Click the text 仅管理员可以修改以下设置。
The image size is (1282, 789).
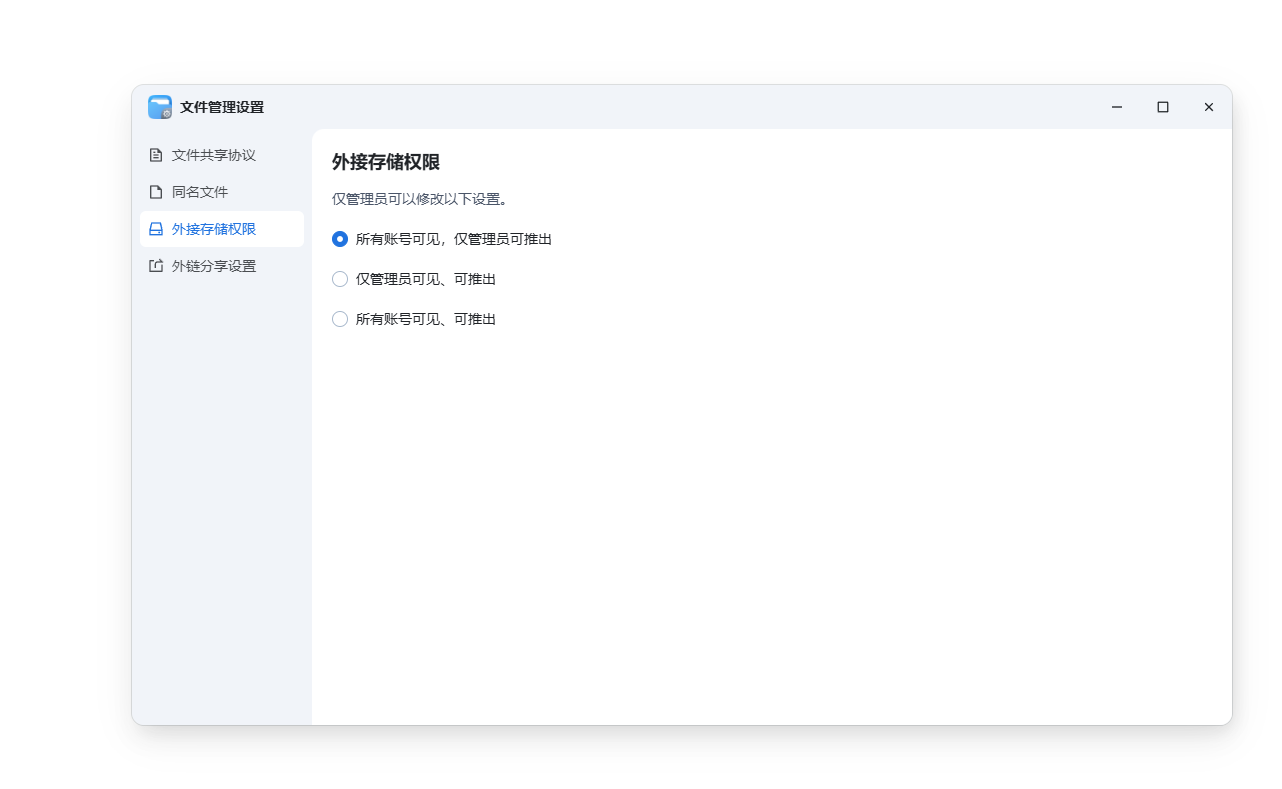[x=421, y=199]
